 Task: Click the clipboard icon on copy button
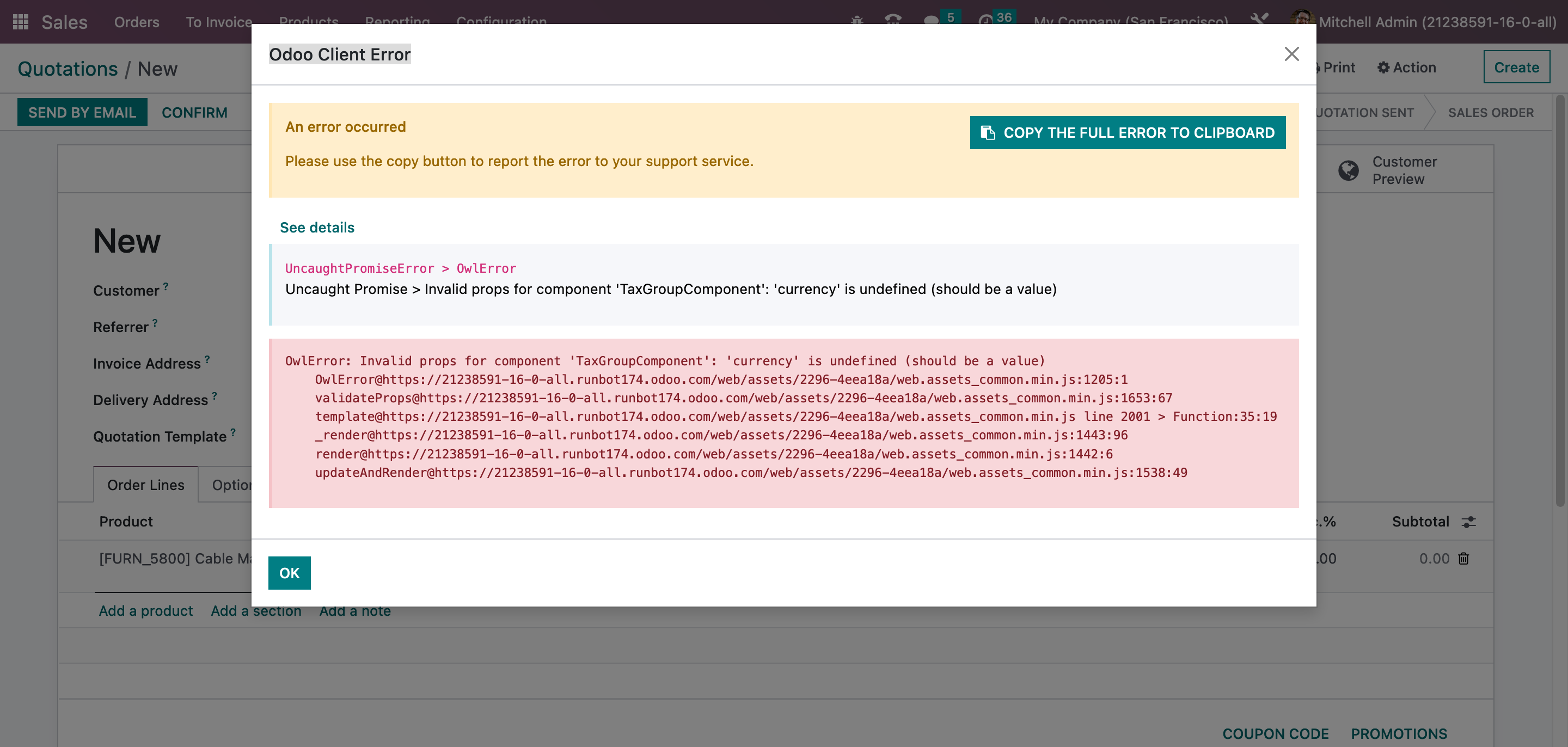point(987,133)
